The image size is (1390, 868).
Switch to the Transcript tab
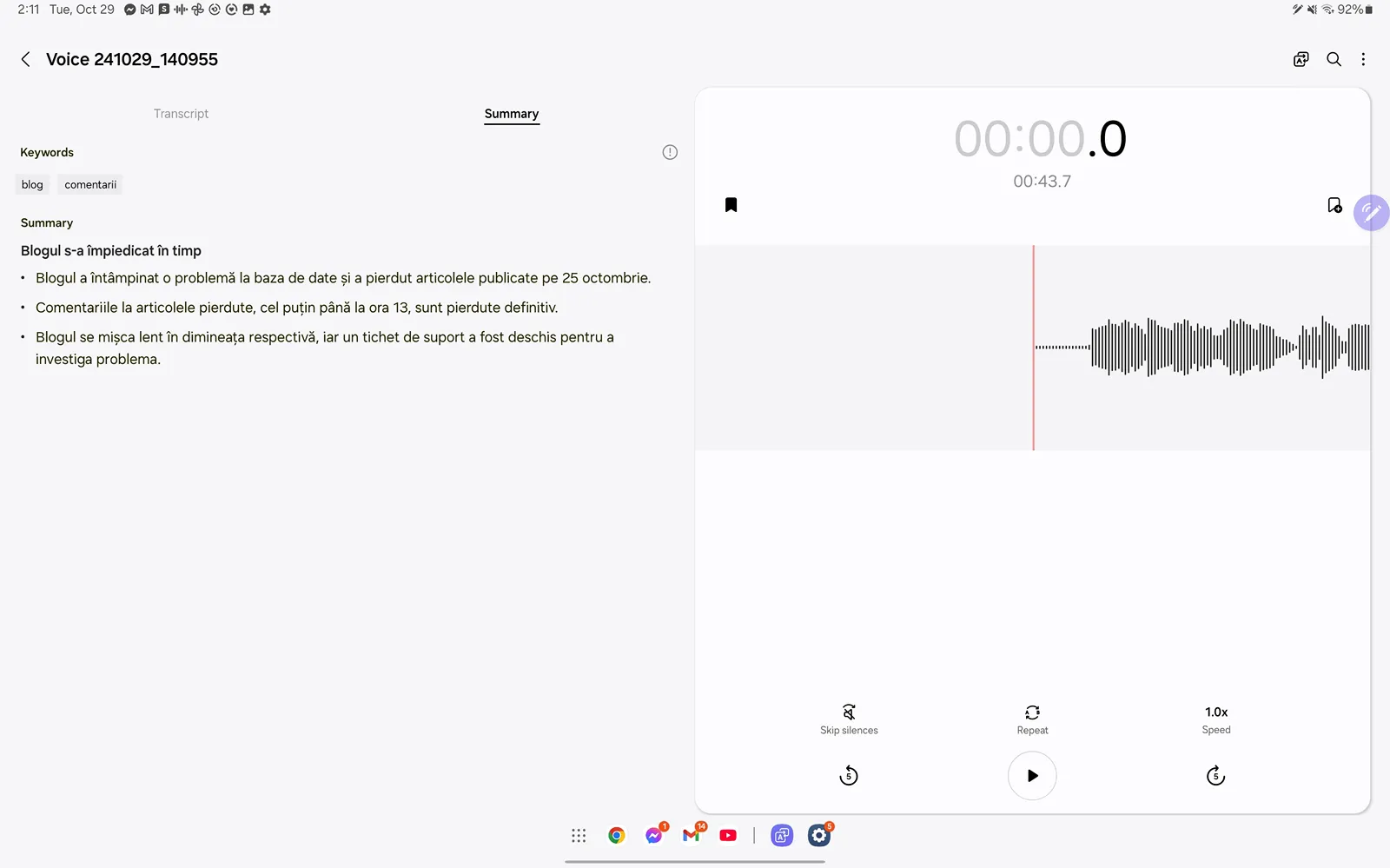tap(181, 114)
